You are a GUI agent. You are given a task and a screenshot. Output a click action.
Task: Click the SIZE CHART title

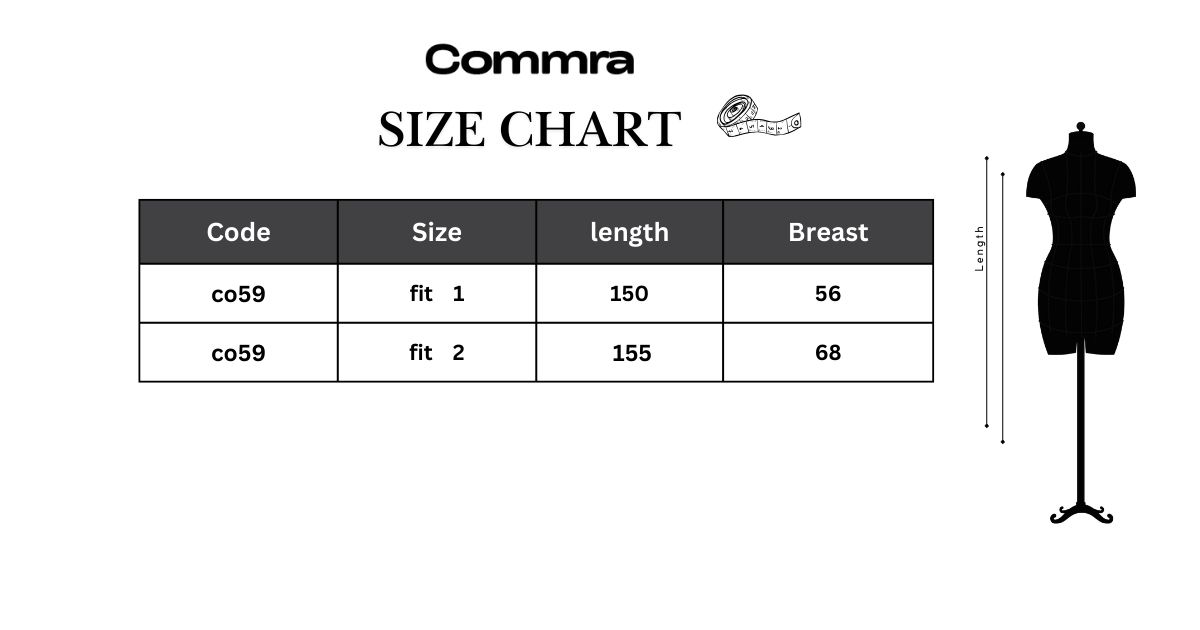tap(529, 129)
